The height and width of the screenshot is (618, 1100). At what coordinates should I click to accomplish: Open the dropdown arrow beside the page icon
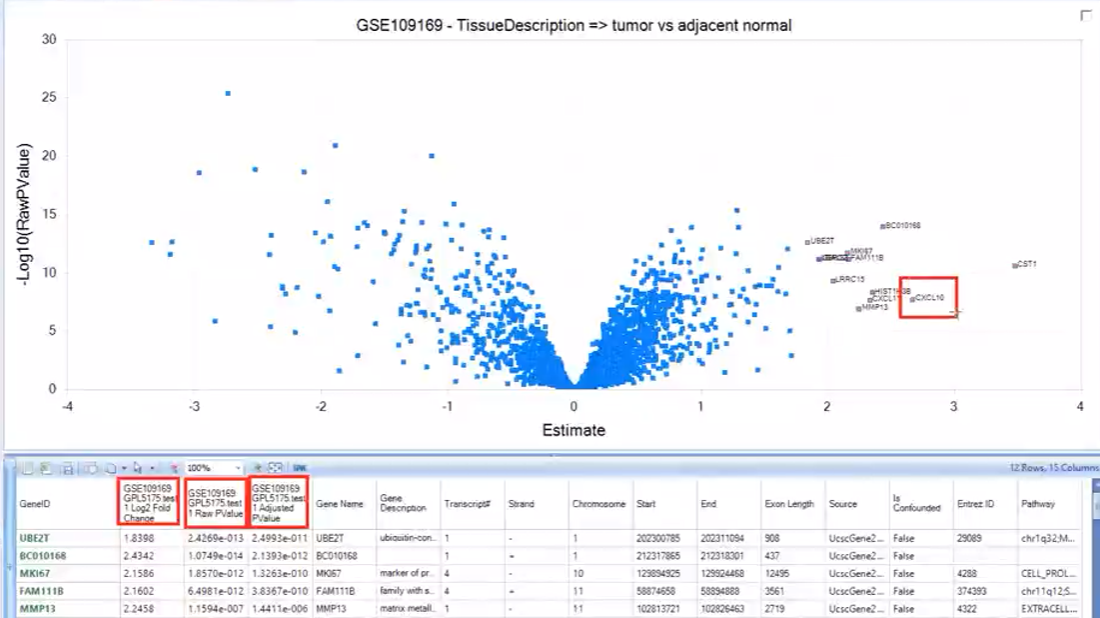click(124, 468)
